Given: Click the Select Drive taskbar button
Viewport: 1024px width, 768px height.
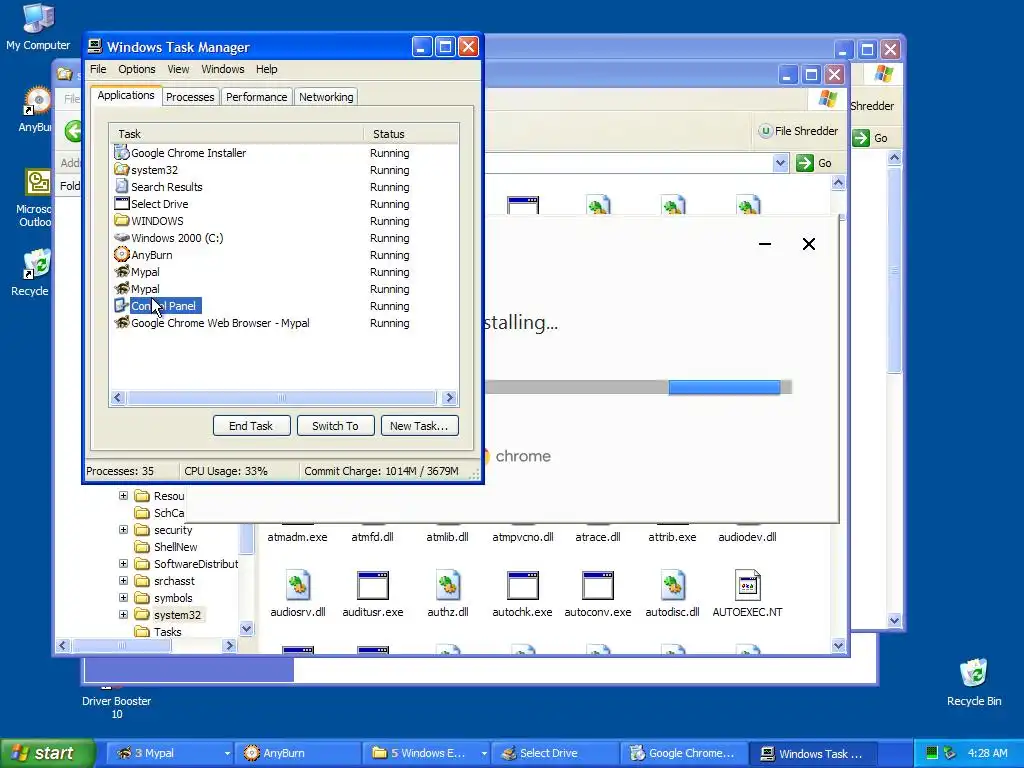Looking at the screenshot, I should tap(553, 753).
